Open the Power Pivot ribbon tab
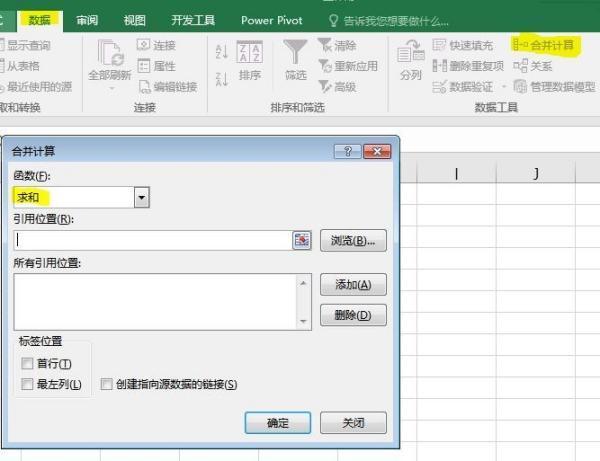Image resolution: width=600 pixels, height=461 pixels. pyautogui.click(x=272, y=20)
